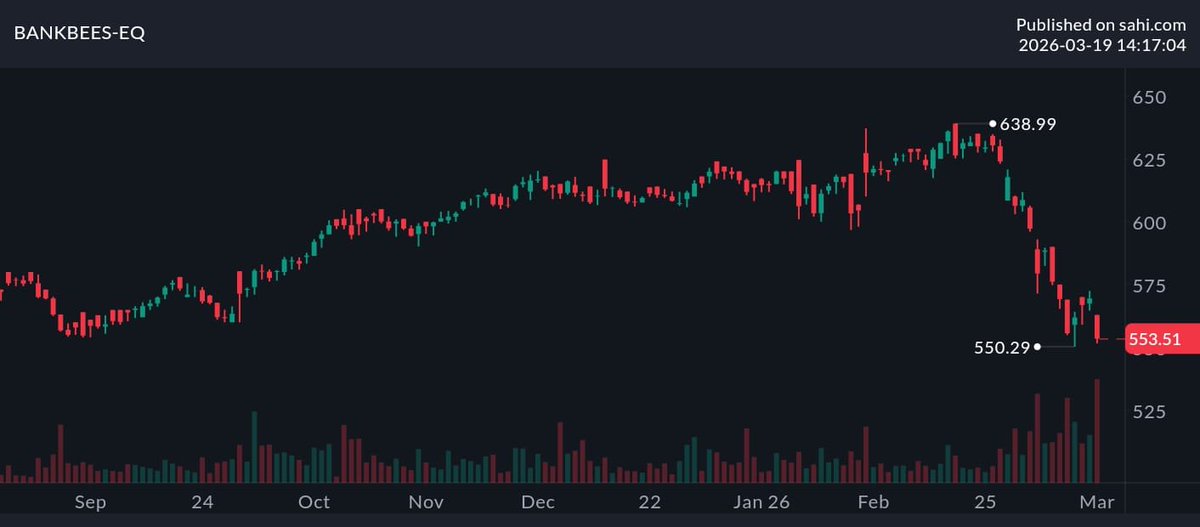
Task: Click the Sep date axis label
Action: pyautogui.click(x=89, y=501)
